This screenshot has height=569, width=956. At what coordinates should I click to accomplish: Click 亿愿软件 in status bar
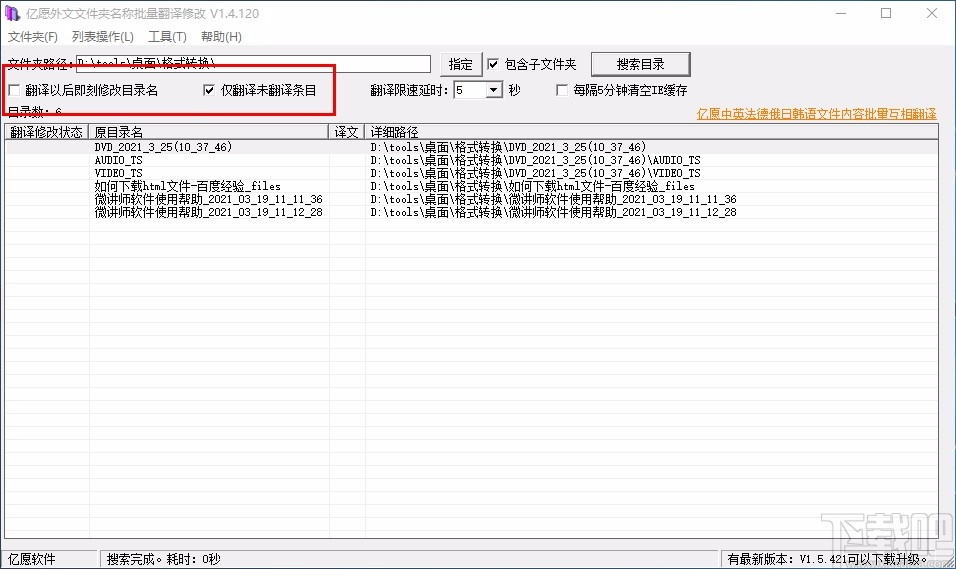pos(32,559)
